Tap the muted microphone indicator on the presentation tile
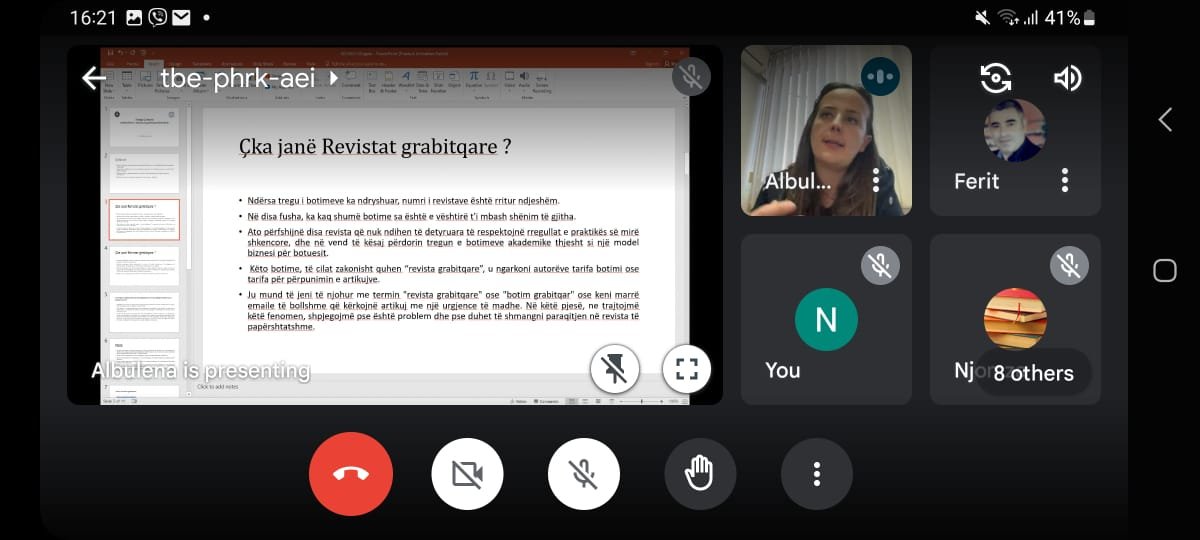1200x540 pixels. point(691,77)
